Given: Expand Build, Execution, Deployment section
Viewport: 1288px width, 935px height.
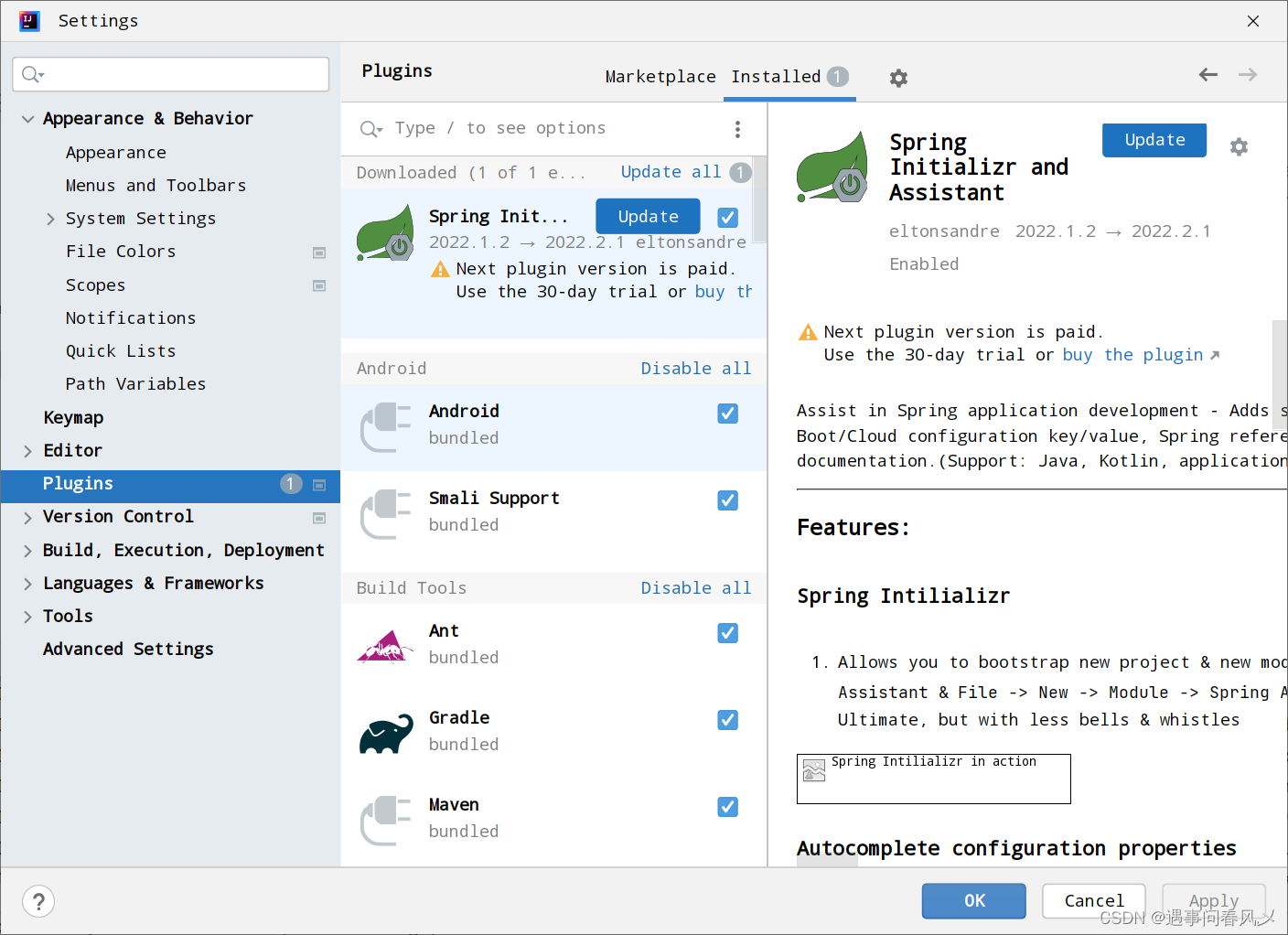Looking at the screenshot, I should [x=27, y=551].
